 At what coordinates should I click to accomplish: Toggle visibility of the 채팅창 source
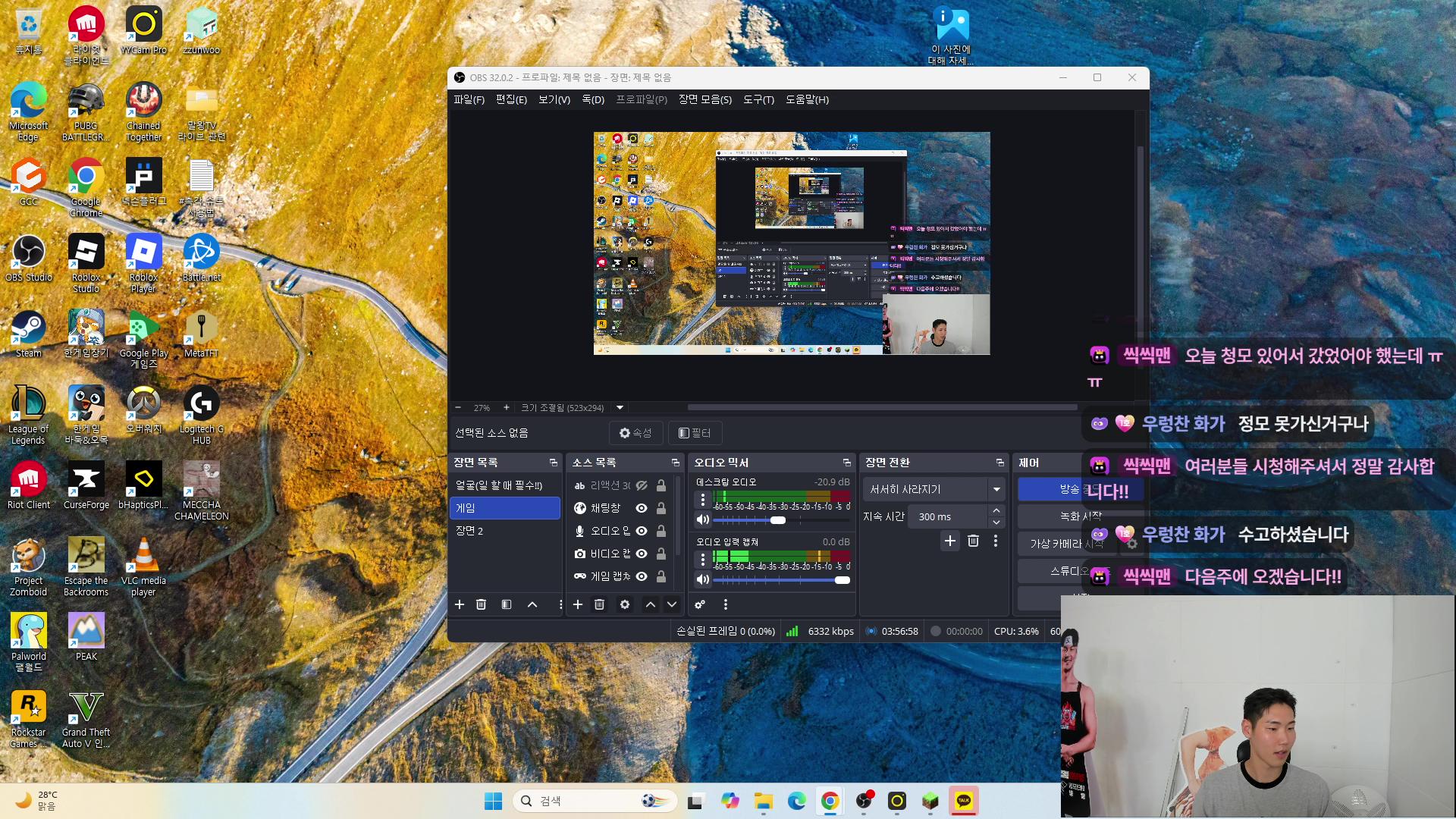coord(642,508)
